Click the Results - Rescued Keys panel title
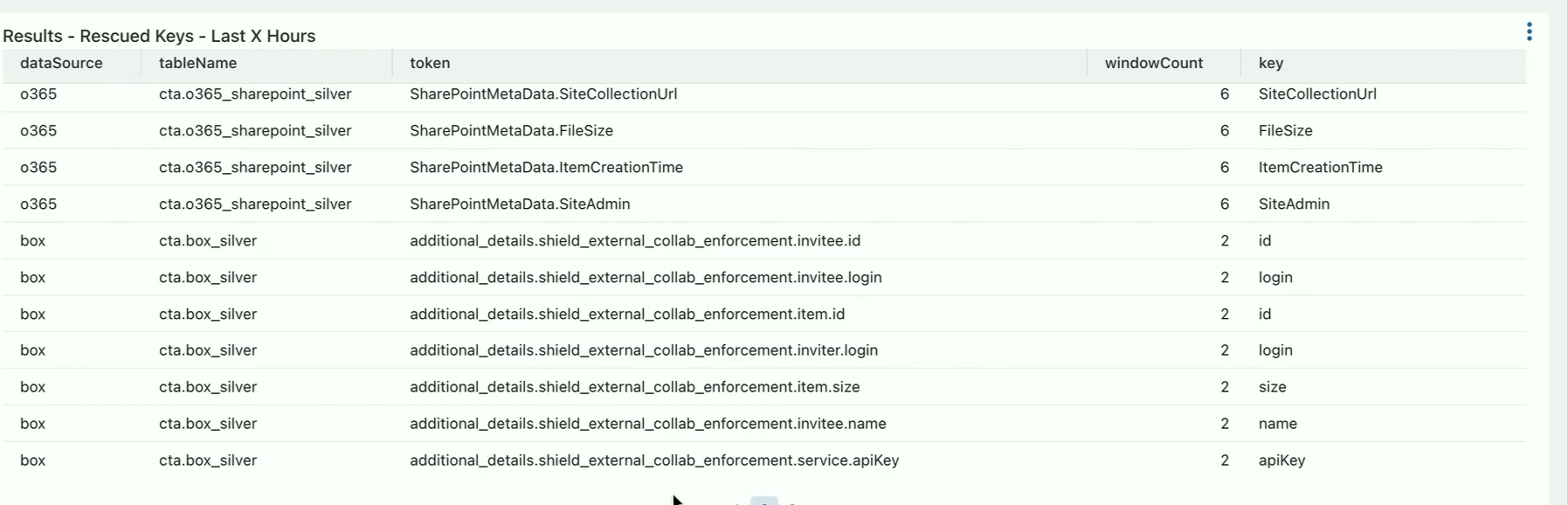This screenshot has width=1568, height=505. pyautogui.click(x=159, y=36)
